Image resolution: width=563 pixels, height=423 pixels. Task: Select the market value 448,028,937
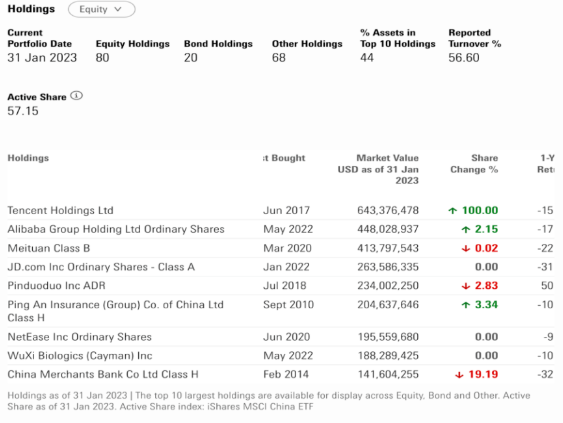click(388, 229)
